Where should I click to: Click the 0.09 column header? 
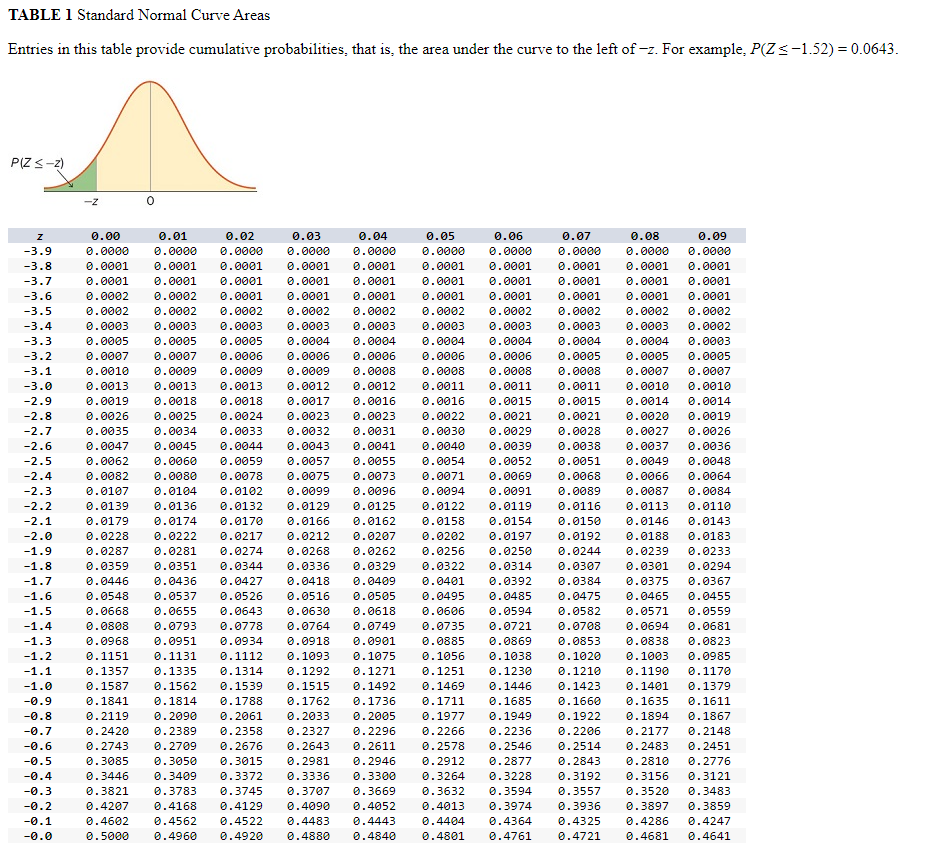714,235
